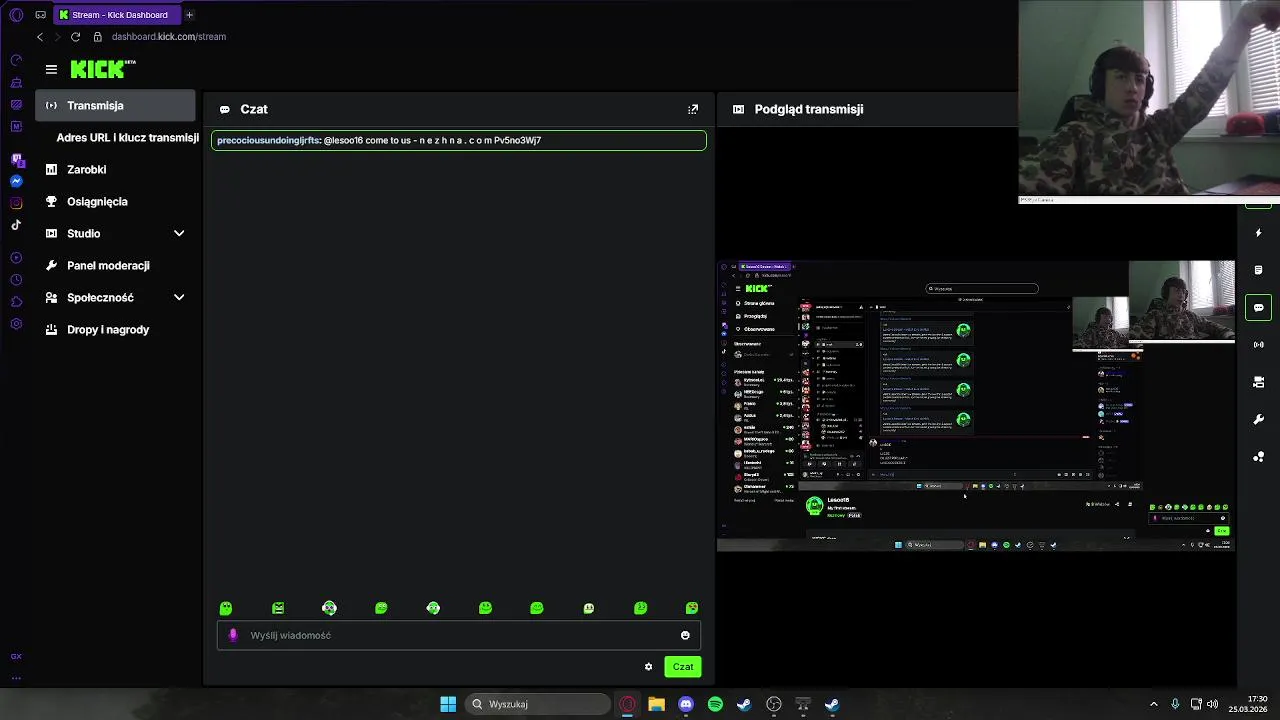Expand the Studio menu
This screenshot has width=1280, height=720.
click(x=115, y=233)
